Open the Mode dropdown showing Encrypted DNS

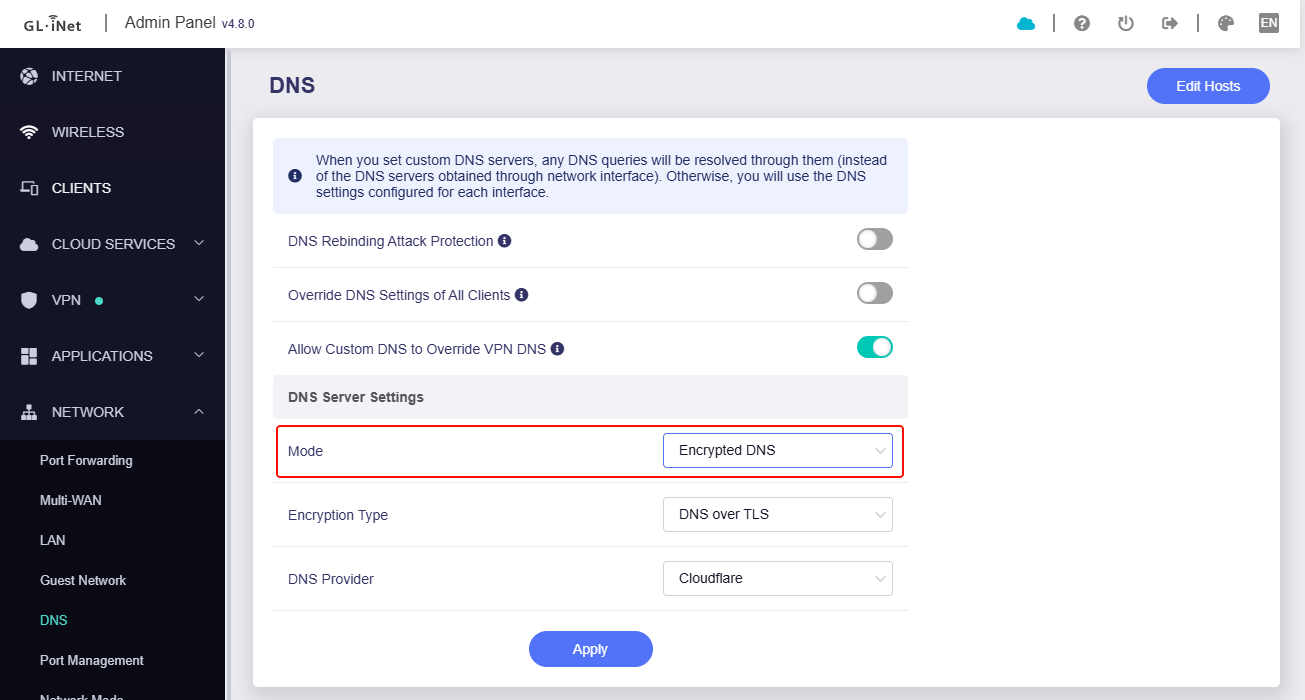tap(777, 451)
